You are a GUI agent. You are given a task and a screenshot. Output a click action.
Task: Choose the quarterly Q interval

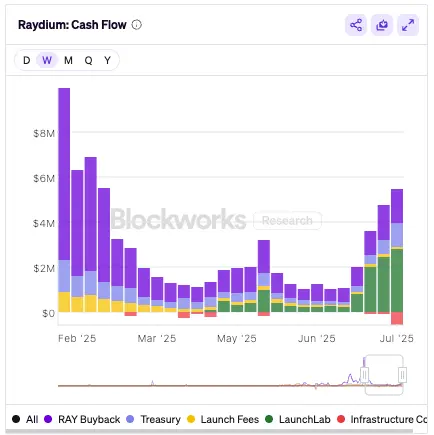88,60
